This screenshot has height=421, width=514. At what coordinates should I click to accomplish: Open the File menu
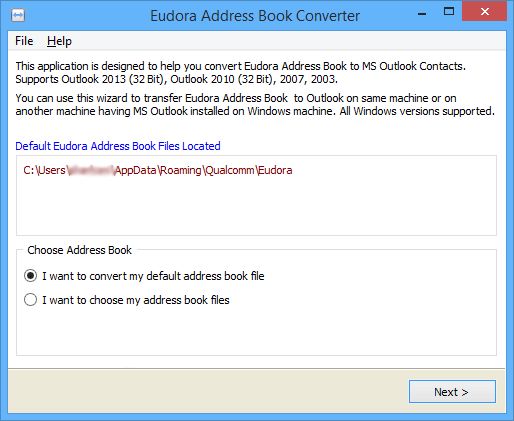click(24, 41)
